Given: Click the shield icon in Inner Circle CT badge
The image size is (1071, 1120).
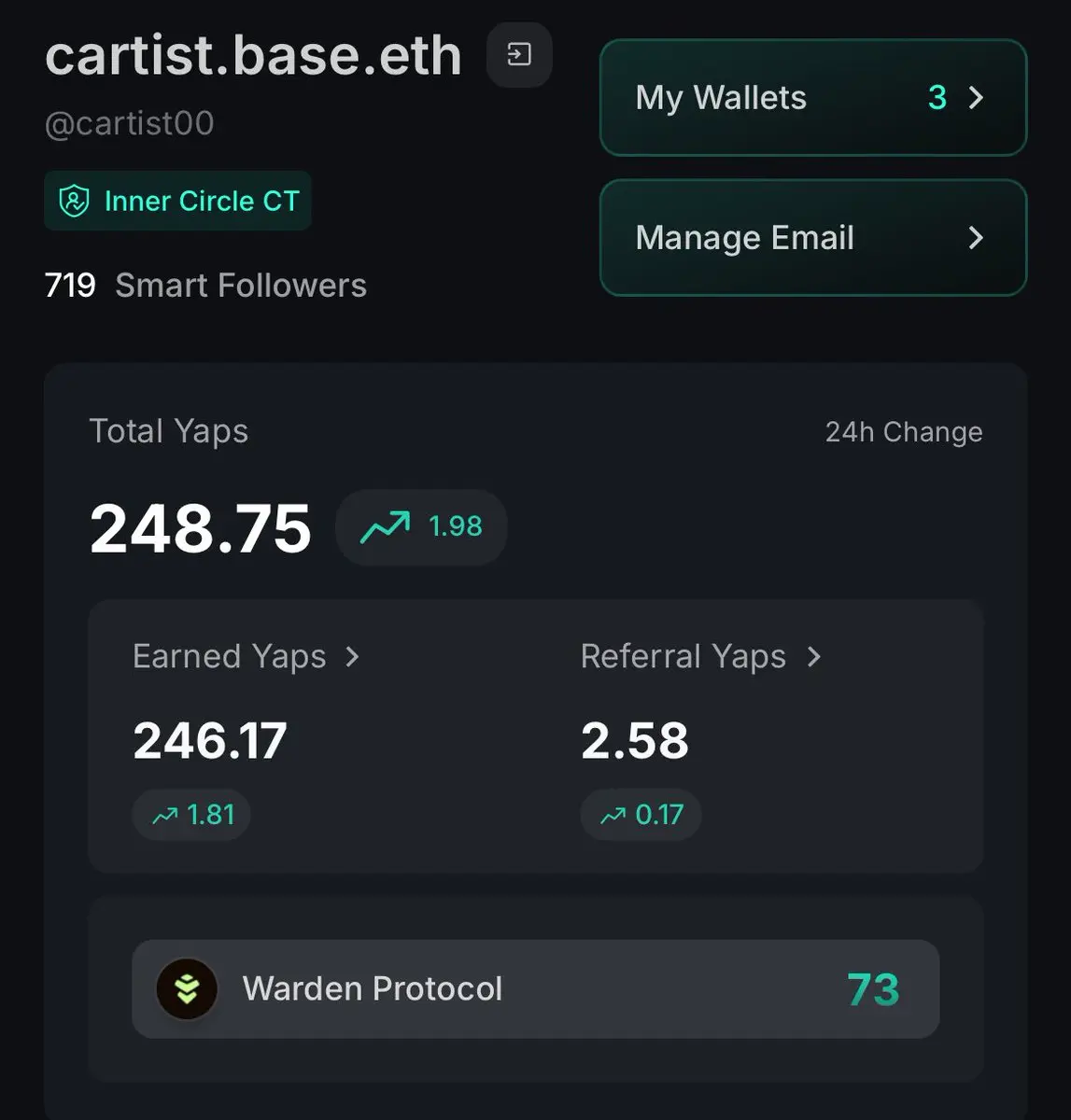Looking at the screenshot, I should 74,201.
